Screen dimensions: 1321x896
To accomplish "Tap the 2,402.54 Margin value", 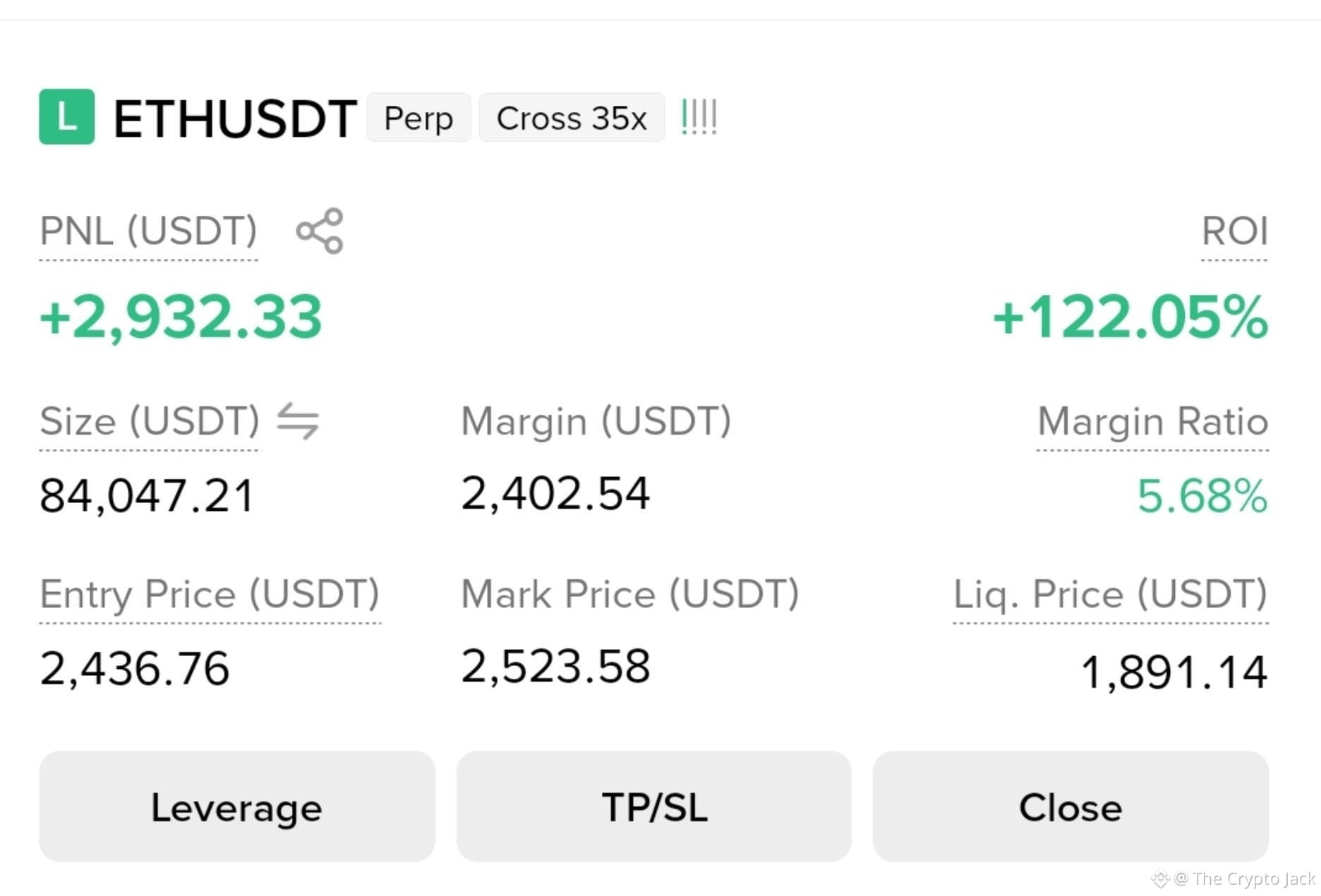I will pyautogui.click(x=555, y=494).
